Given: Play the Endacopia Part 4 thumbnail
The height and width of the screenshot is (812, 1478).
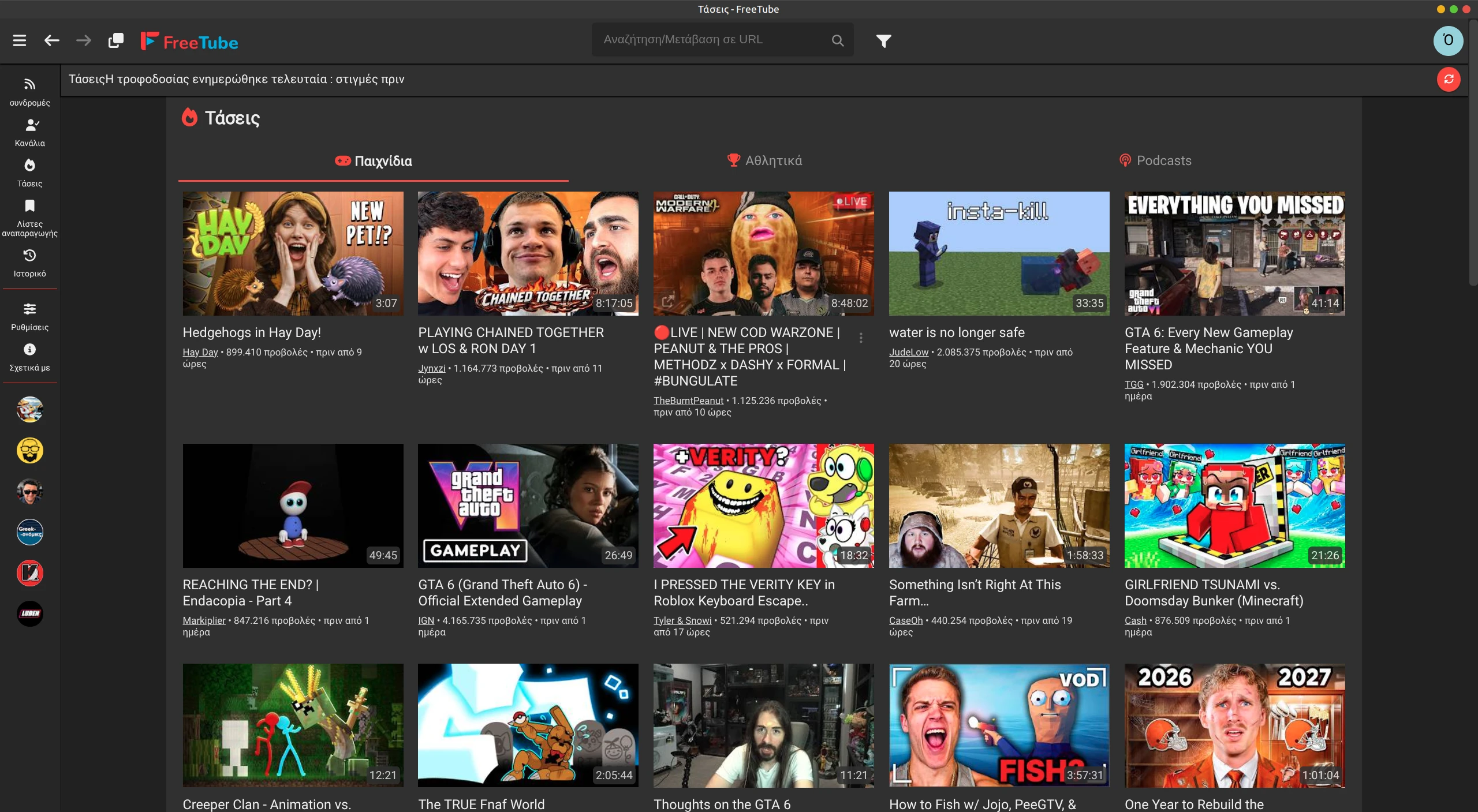Looking at the screenshot, I should click(x=293, y=506).
